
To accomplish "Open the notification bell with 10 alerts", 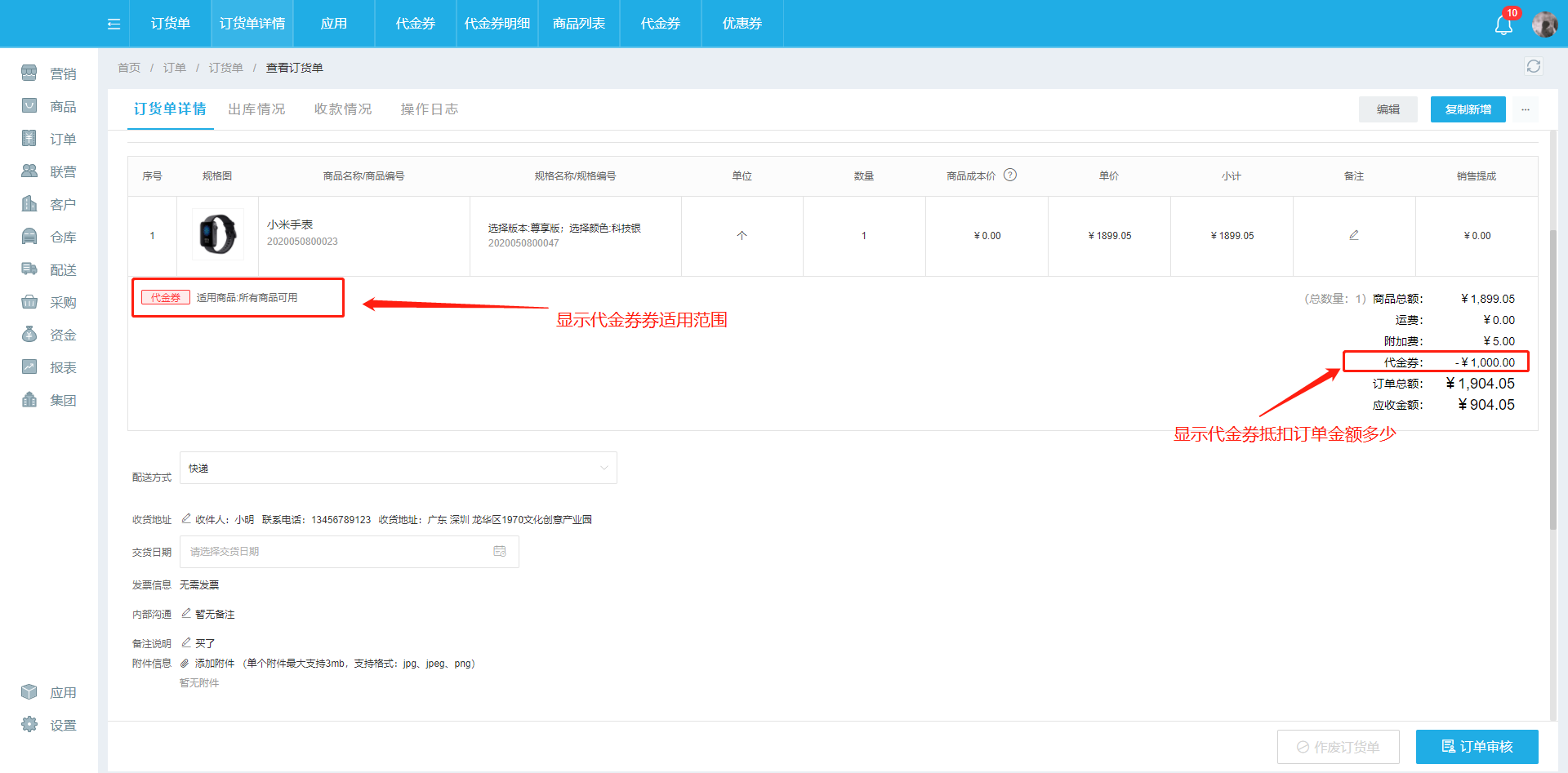I will (x=1503, y=24).
